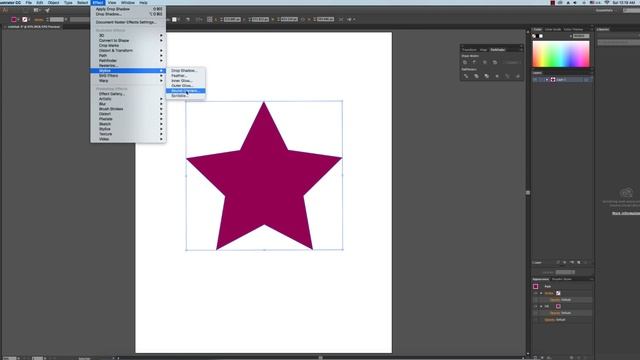Open Effect Gallery

pos(128,94)
